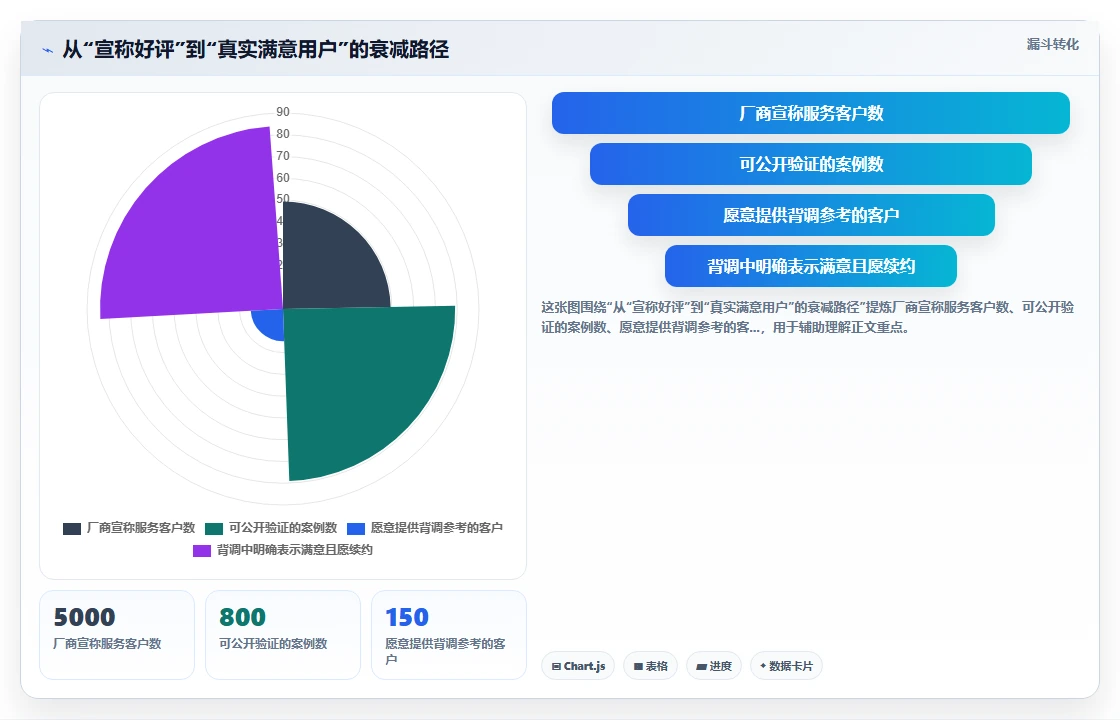Click legend text 可公开验证的案例数
This screenshot has width=1120, height=720.
pos(283,528)
